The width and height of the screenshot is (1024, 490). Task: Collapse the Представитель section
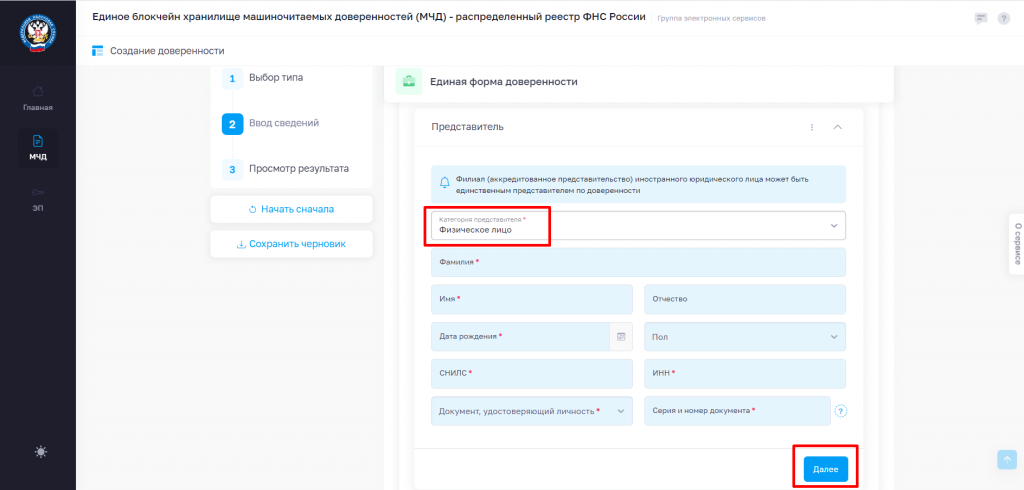pyautogui.click(x=838, y=127)
